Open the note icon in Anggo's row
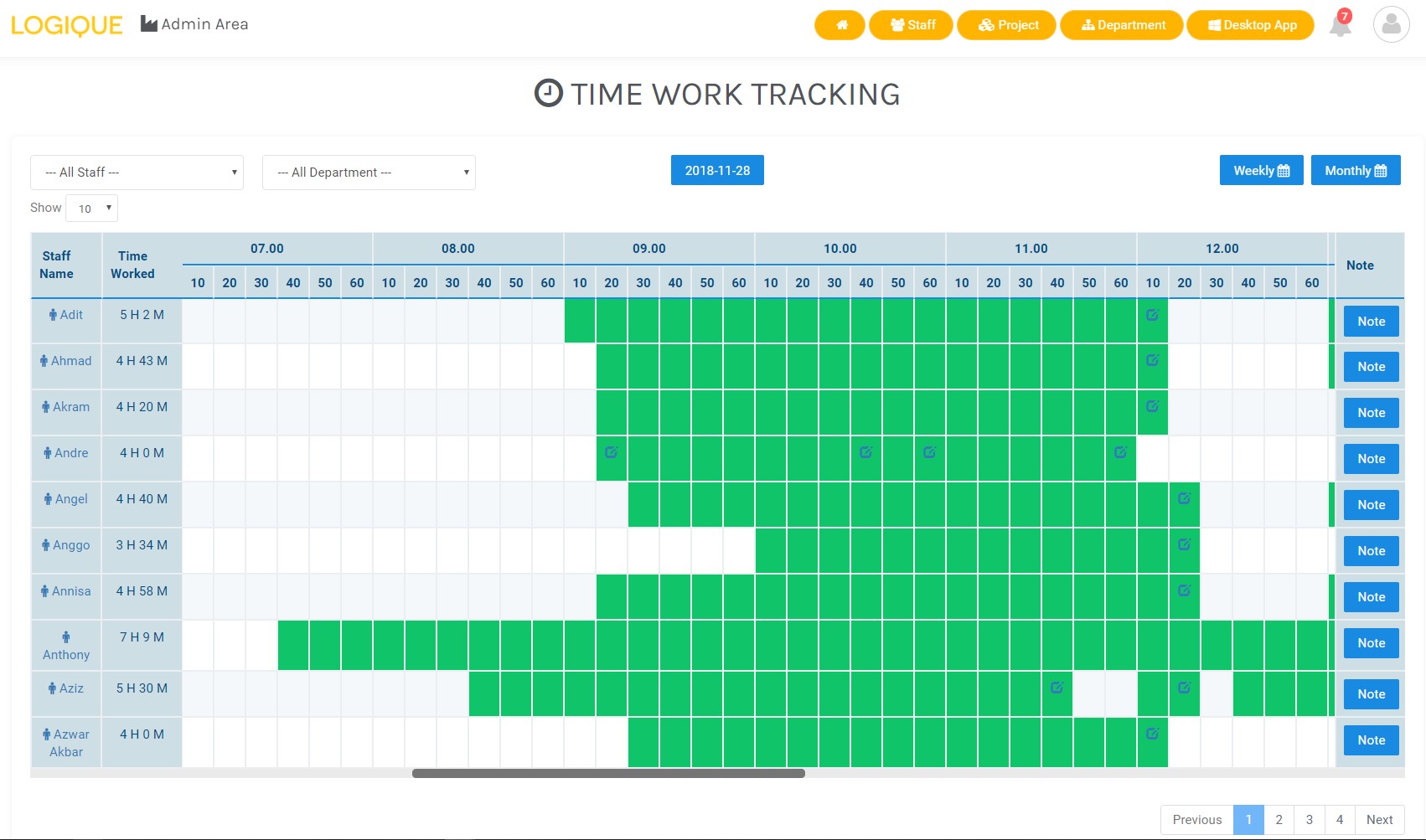The width and height of the screenshot is (1426, 840). click(1184, 544)
